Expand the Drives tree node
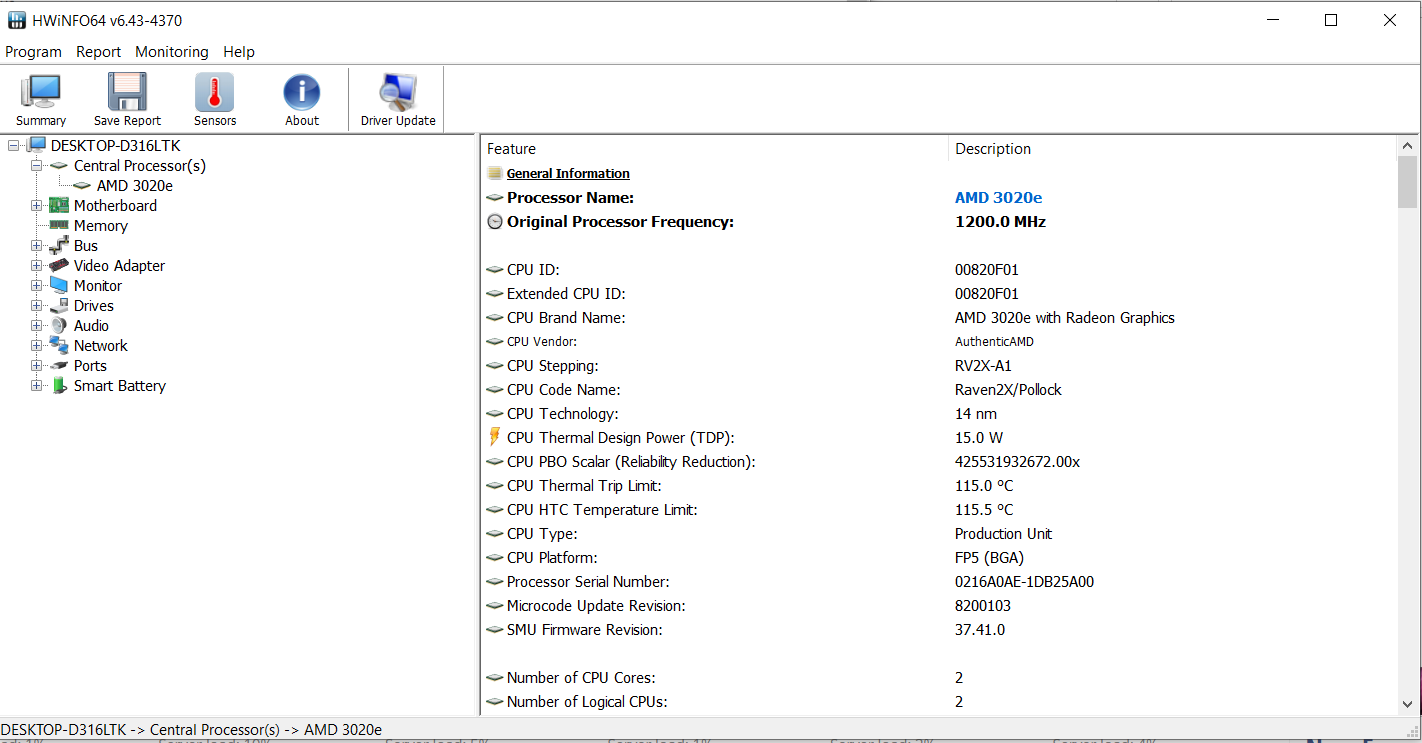This screenshot has height=743, width=1422. pyautogui.click(x=37, y=306)
